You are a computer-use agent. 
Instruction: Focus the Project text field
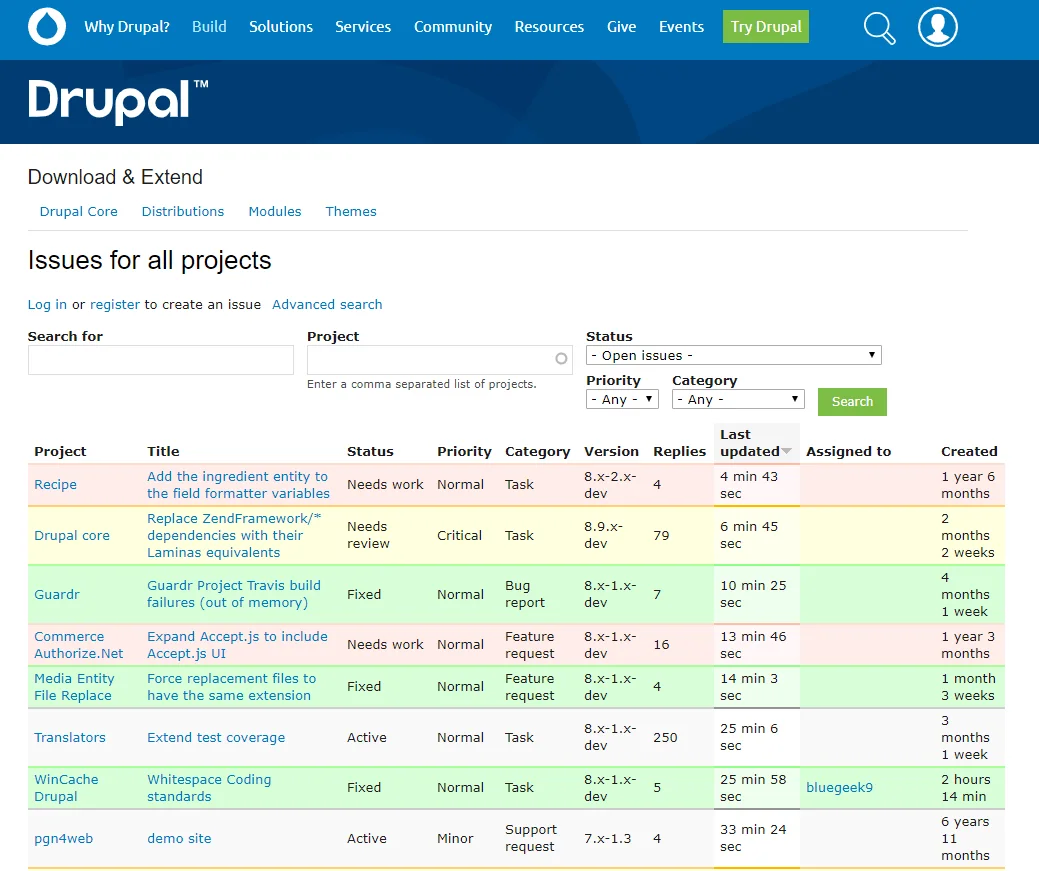point(440,360)
